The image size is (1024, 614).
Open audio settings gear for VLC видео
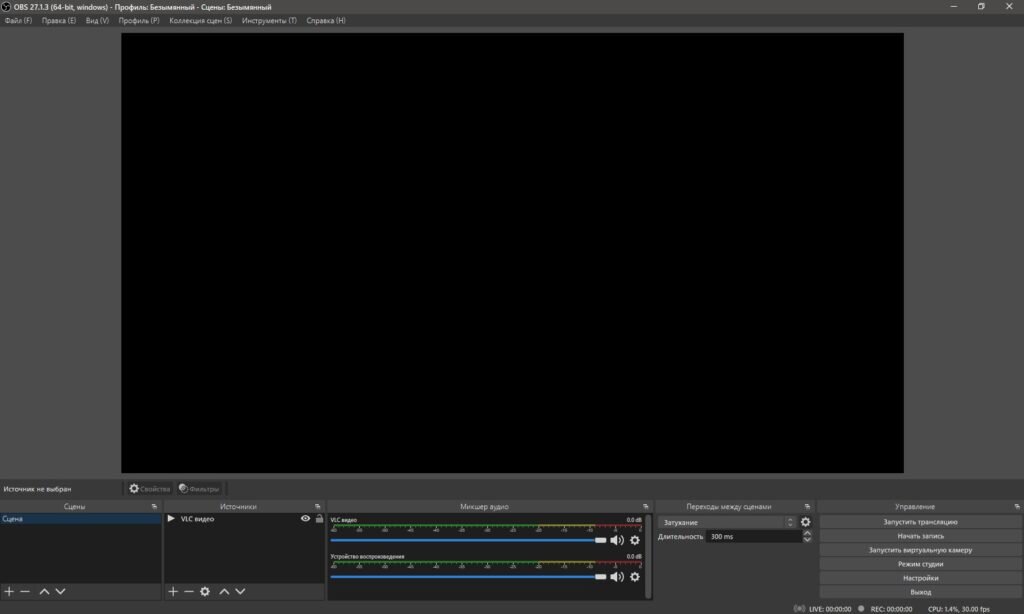pos(635,540)
